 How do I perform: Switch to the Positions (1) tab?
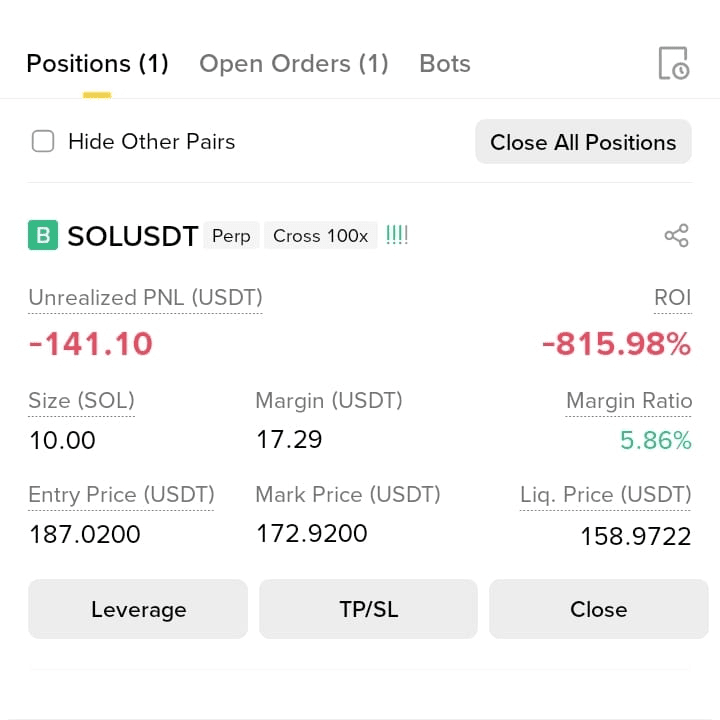[97, 63]
